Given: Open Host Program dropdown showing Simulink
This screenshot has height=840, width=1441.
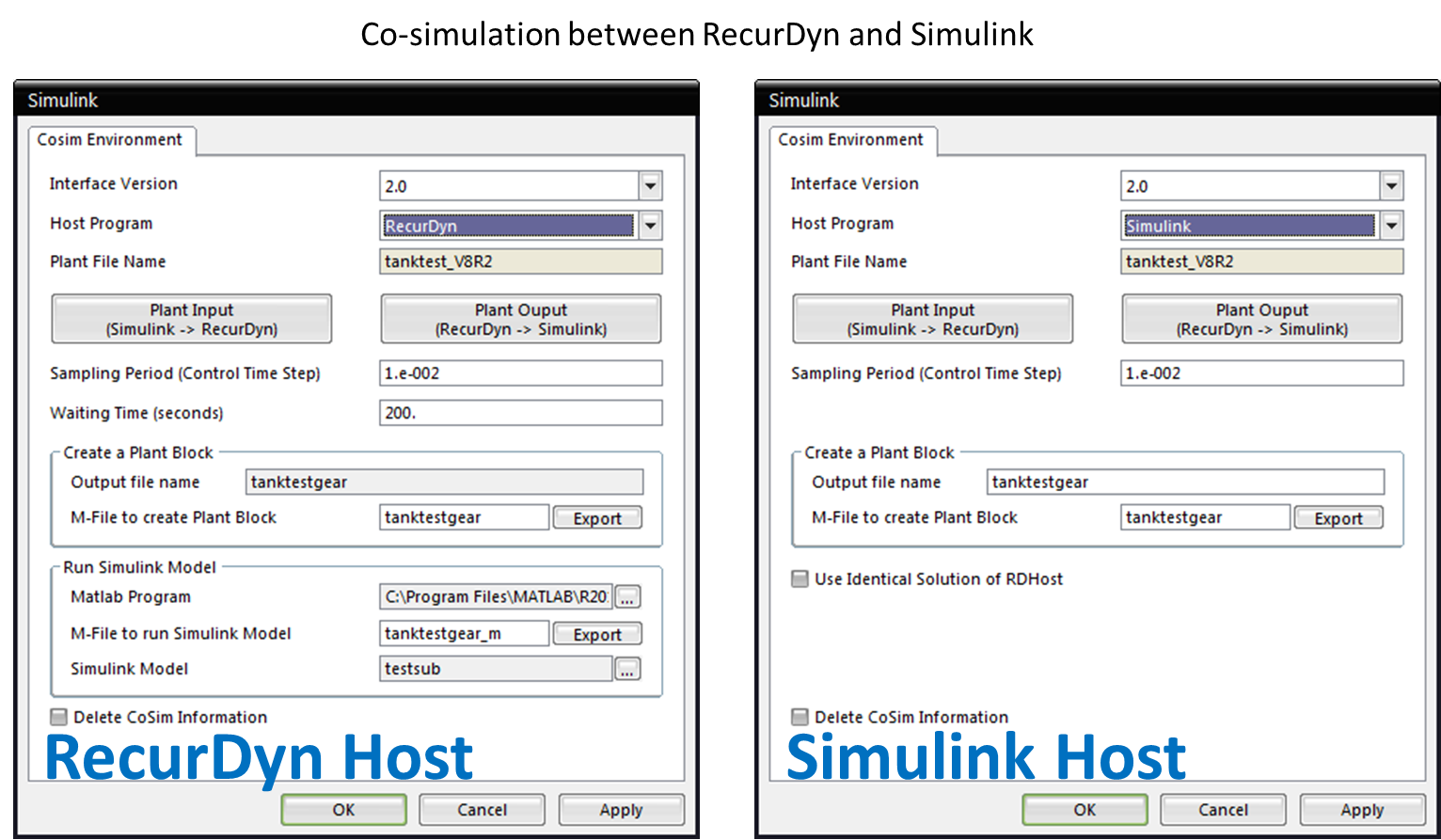Looking at the screenshot, I should [x=1391, y=226].
